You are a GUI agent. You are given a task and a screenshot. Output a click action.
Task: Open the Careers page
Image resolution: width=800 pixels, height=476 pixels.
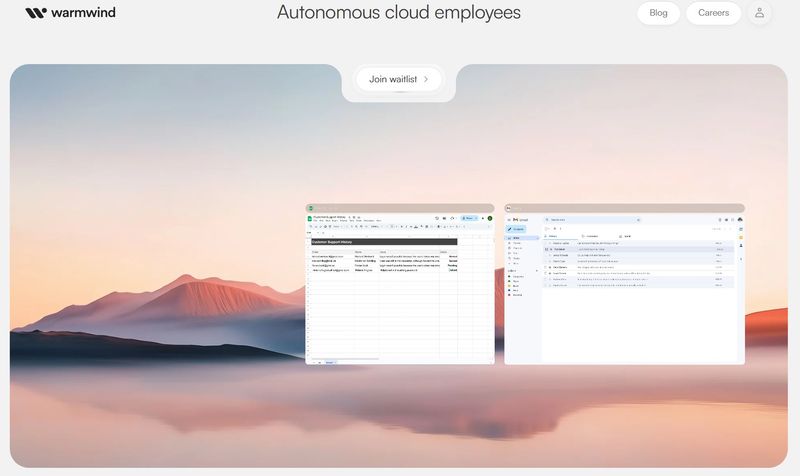coord(713,13)
